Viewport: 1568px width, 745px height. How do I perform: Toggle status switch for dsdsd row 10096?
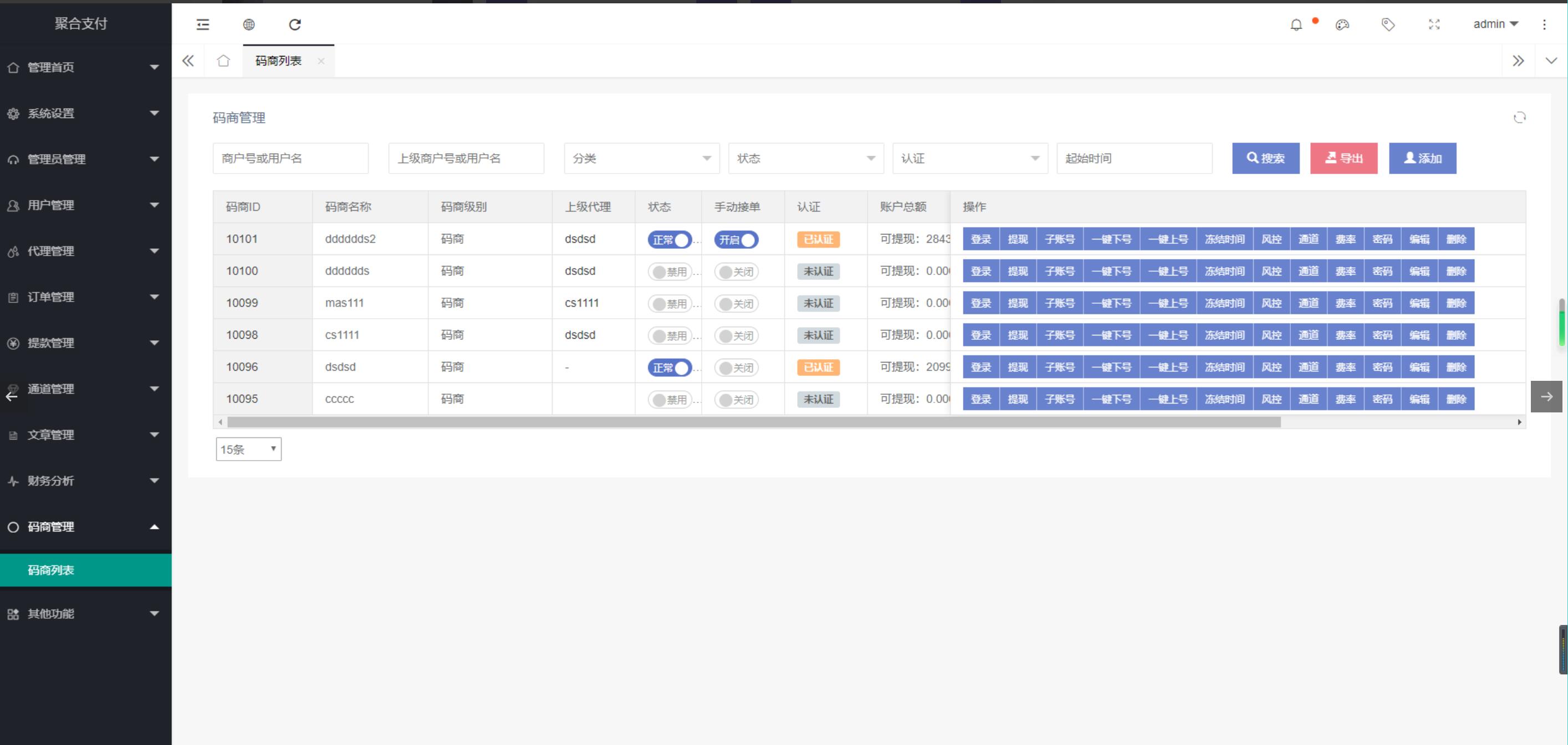pos(669,368)
